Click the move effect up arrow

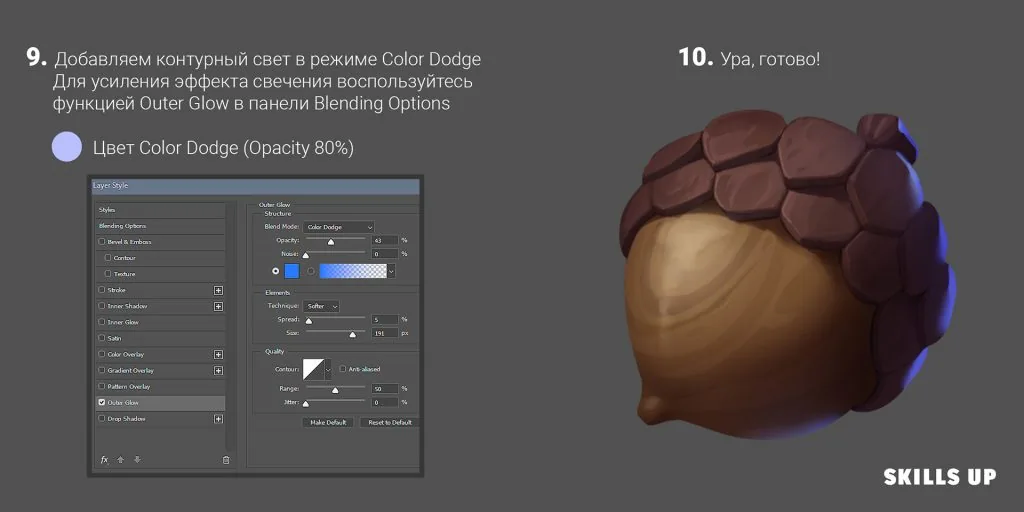[x=120, y=460]
